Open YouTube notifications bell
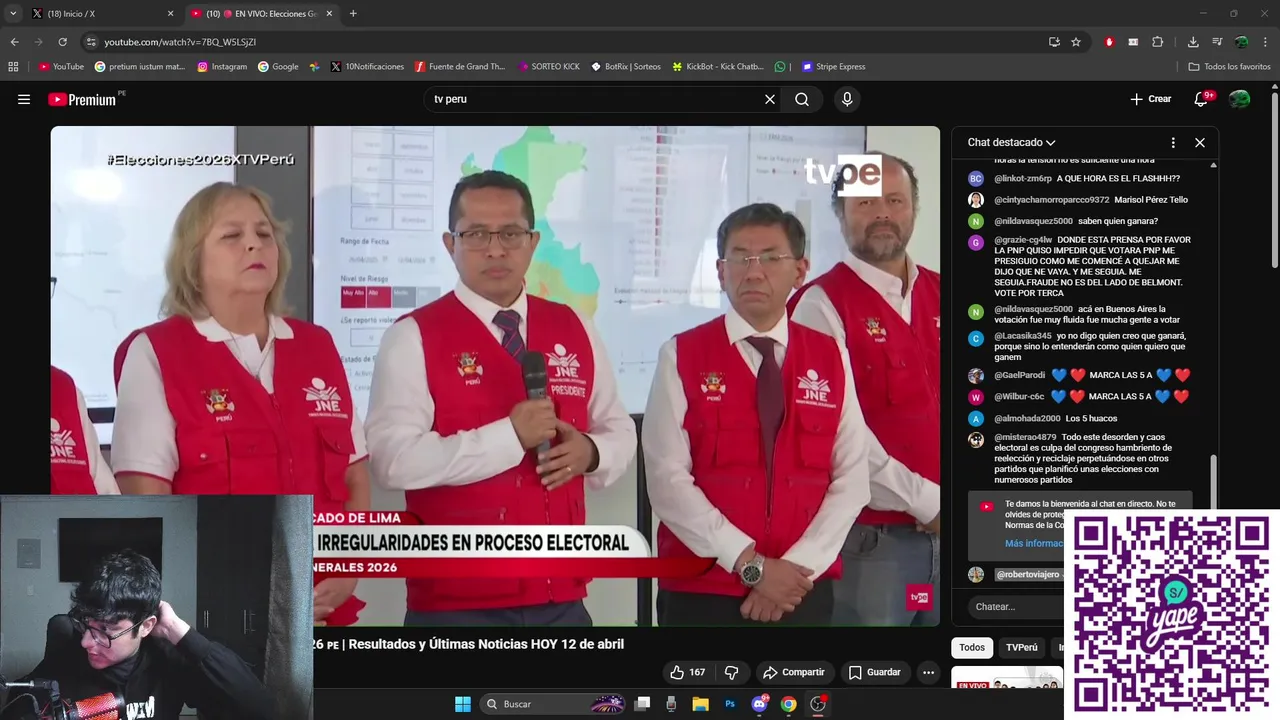 (1202, 99)
